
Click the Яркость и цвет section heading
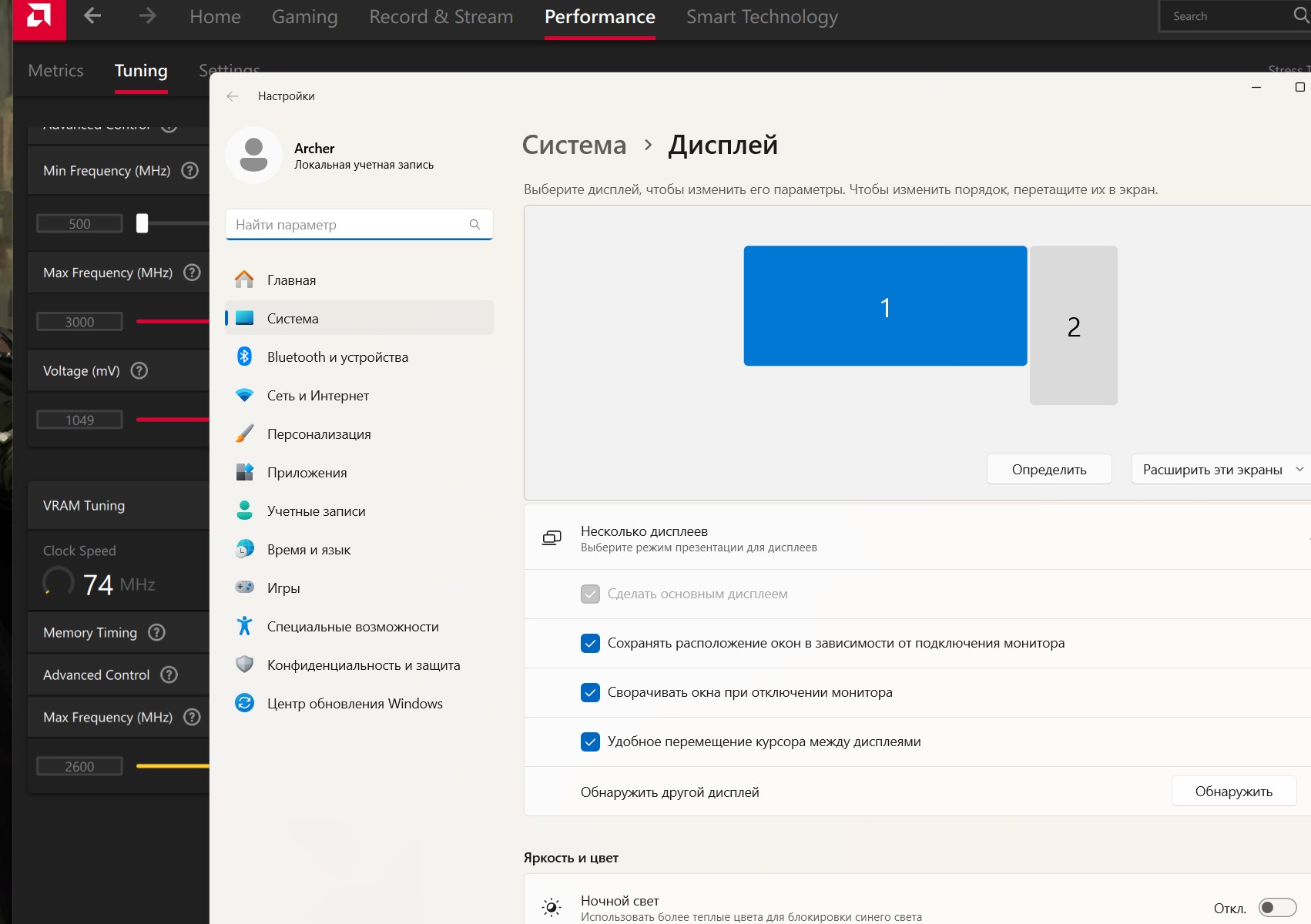(x=571, y=858)
